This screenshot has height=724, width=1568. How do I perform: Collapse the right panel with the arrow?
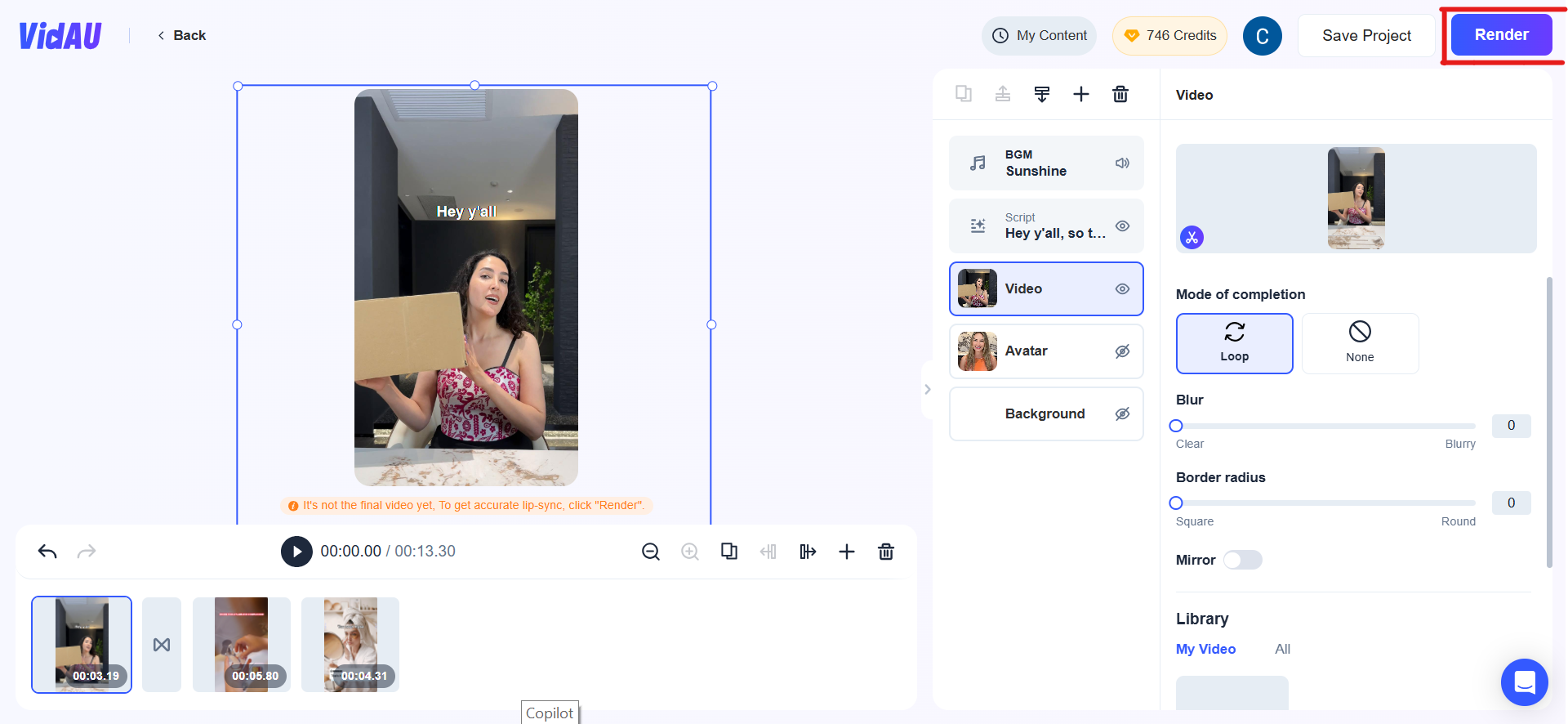(927, 390)
